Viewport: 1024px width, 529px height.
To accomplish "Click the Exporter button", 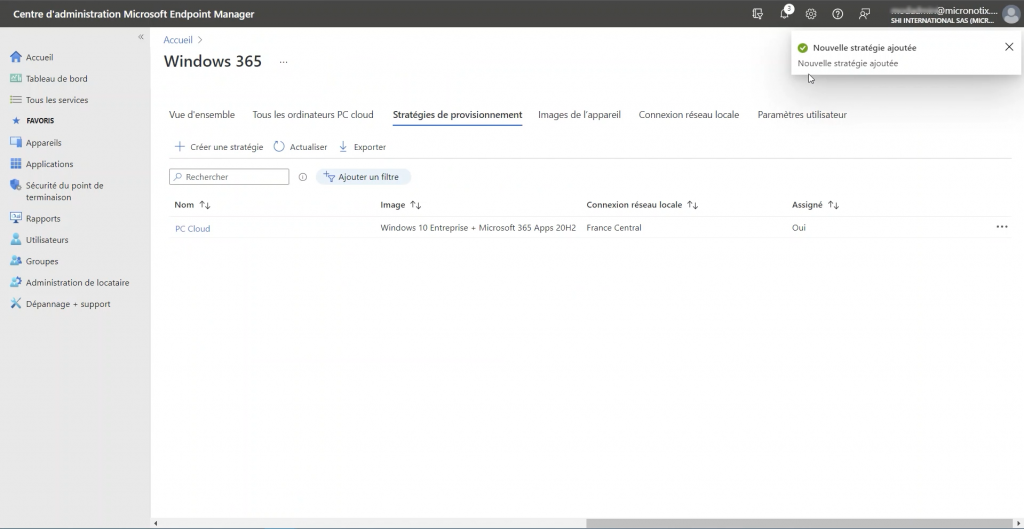I will (x=362, y=147).
